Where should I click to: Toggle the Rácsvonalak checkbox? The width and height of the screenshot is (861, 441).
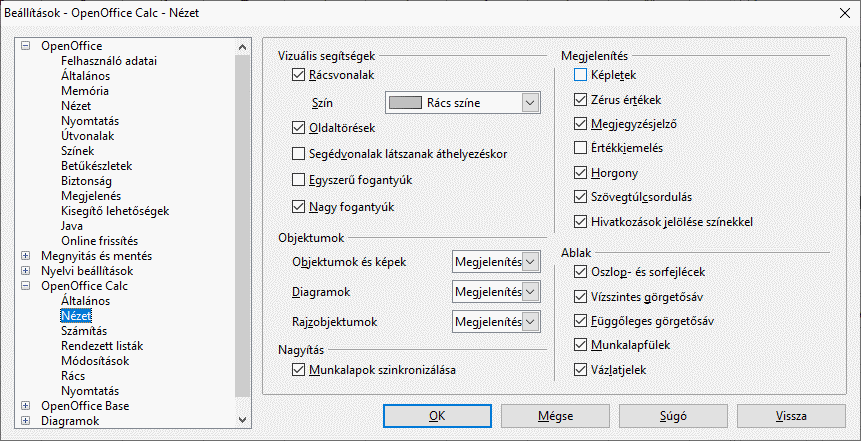click(298, 75)
